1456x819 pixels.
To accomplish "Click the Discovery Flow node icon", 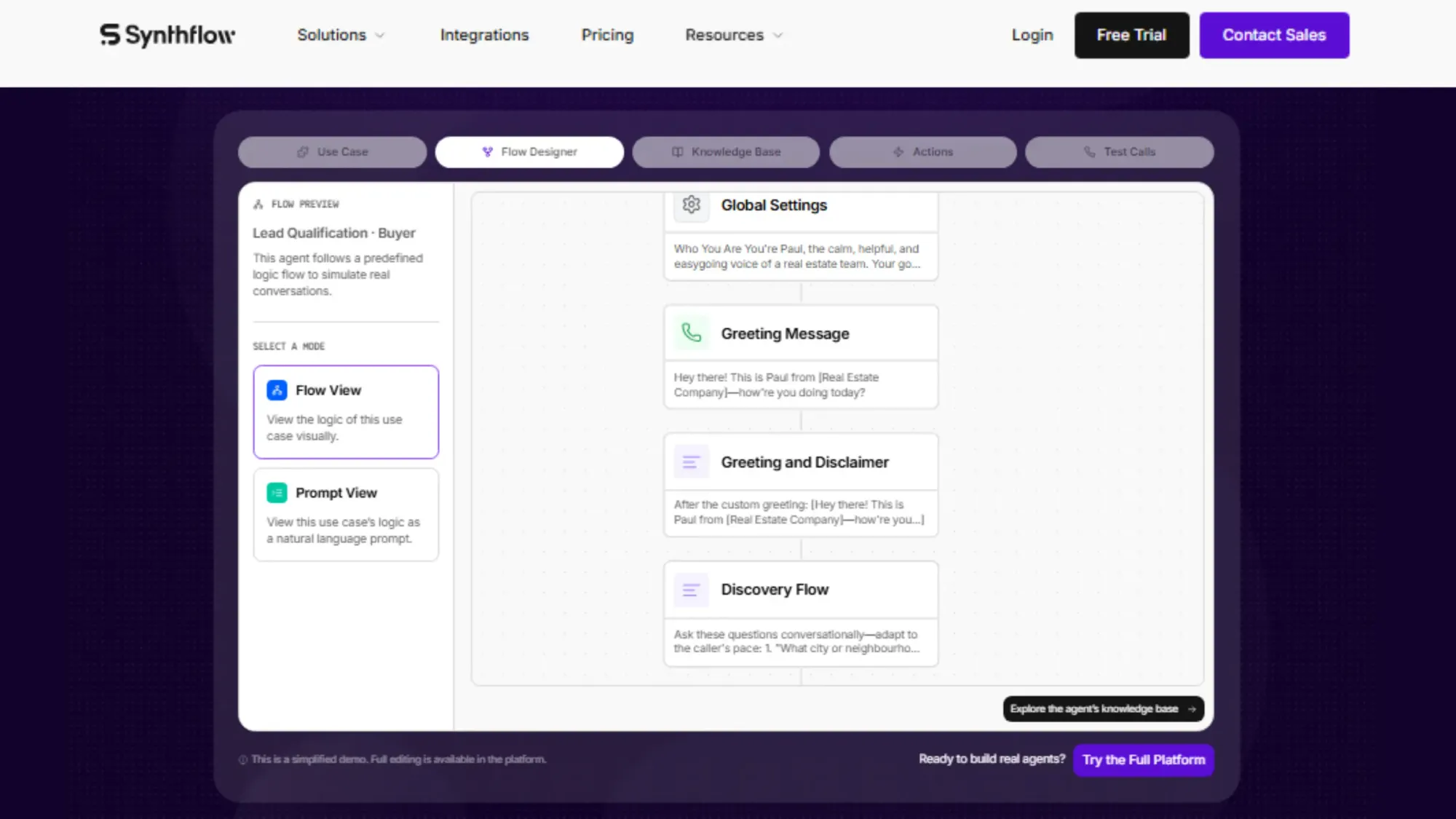I will click(692, 590).
